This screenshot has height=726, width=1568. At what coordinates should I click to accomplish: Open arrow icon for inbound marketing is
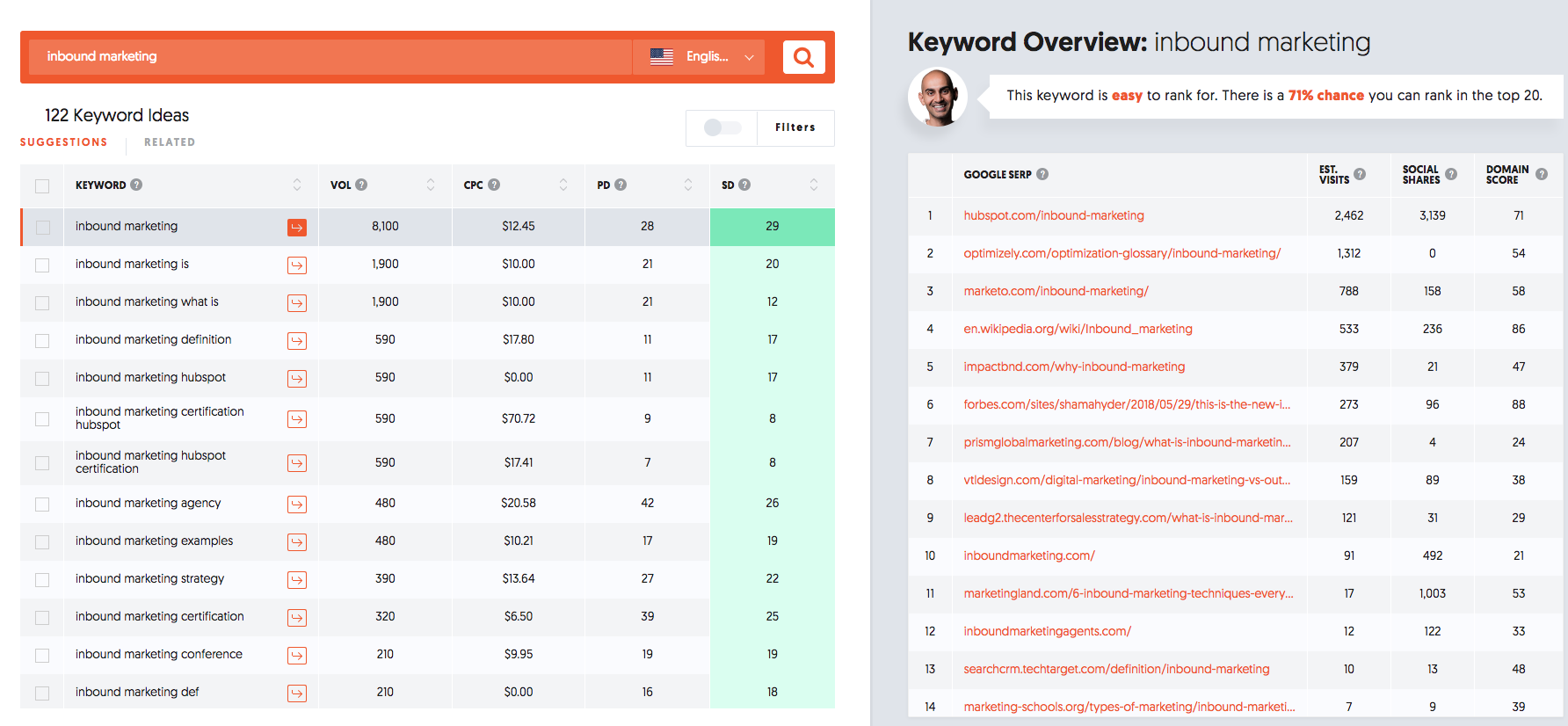click(297, 265)
